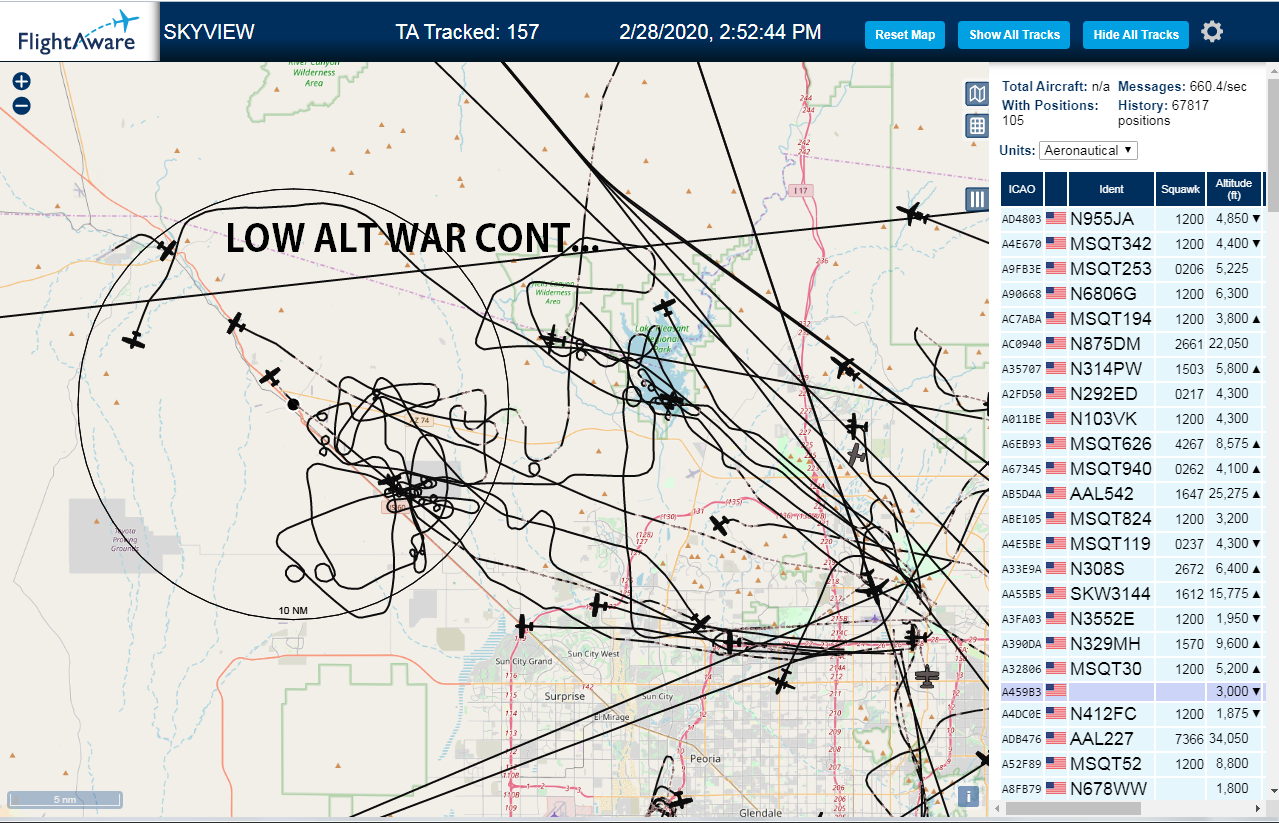The image size is (1279, 823).
Task: Select aircraft N955JA in the list
Action: pyautogui.click(x=1133, y=218)
